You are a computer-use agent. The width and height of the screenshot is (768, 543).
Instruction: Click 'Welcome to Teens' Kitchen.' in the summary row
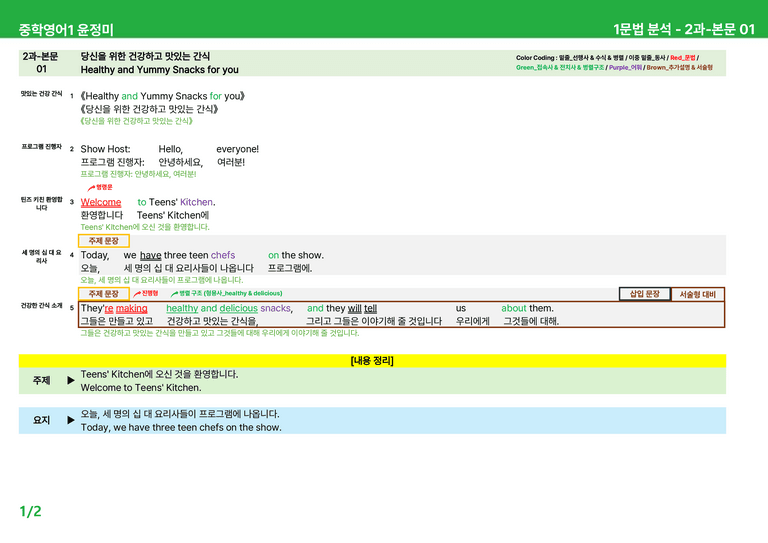141,387
